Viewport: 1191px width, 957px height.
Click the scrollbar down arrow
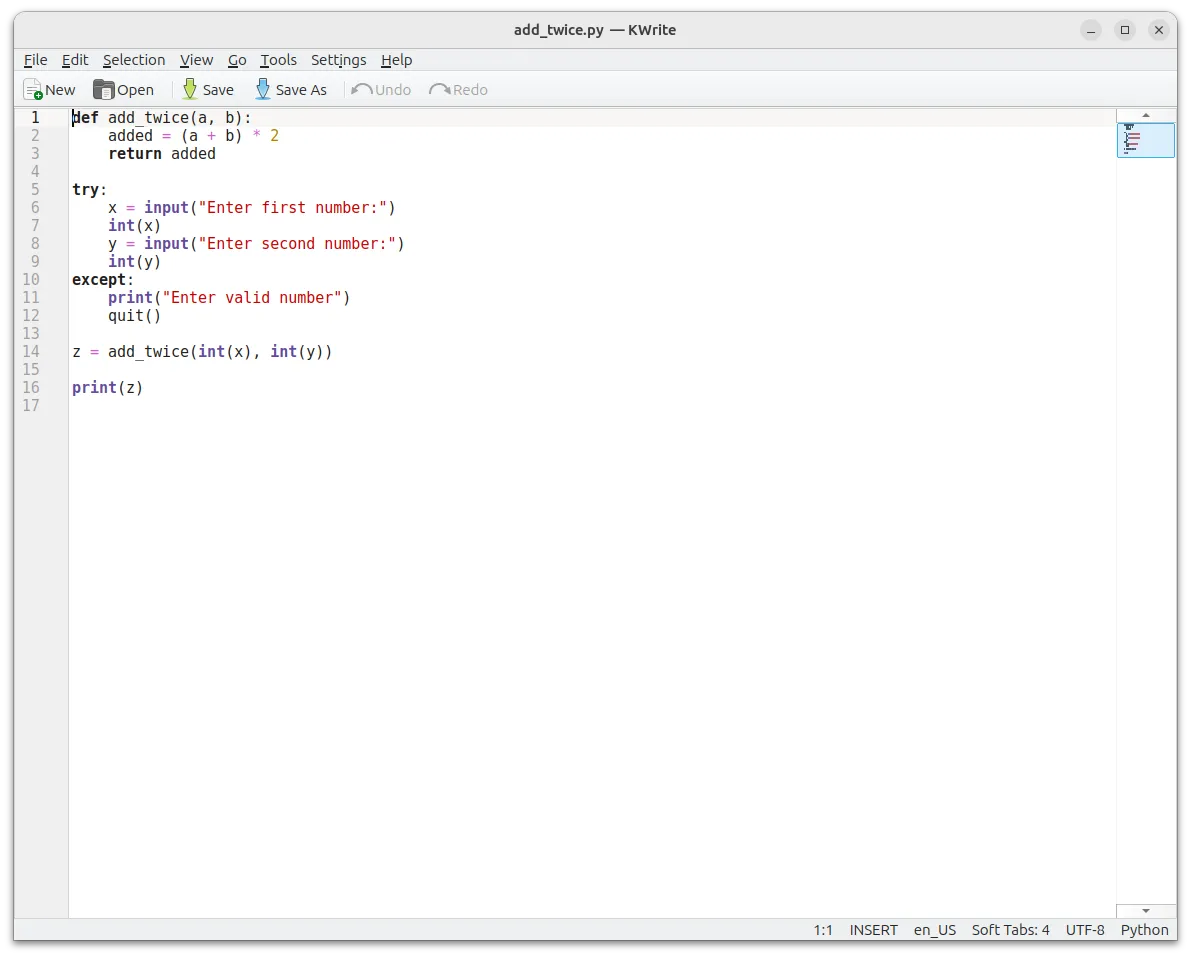pyautogui.click(x=1145, y=910)
